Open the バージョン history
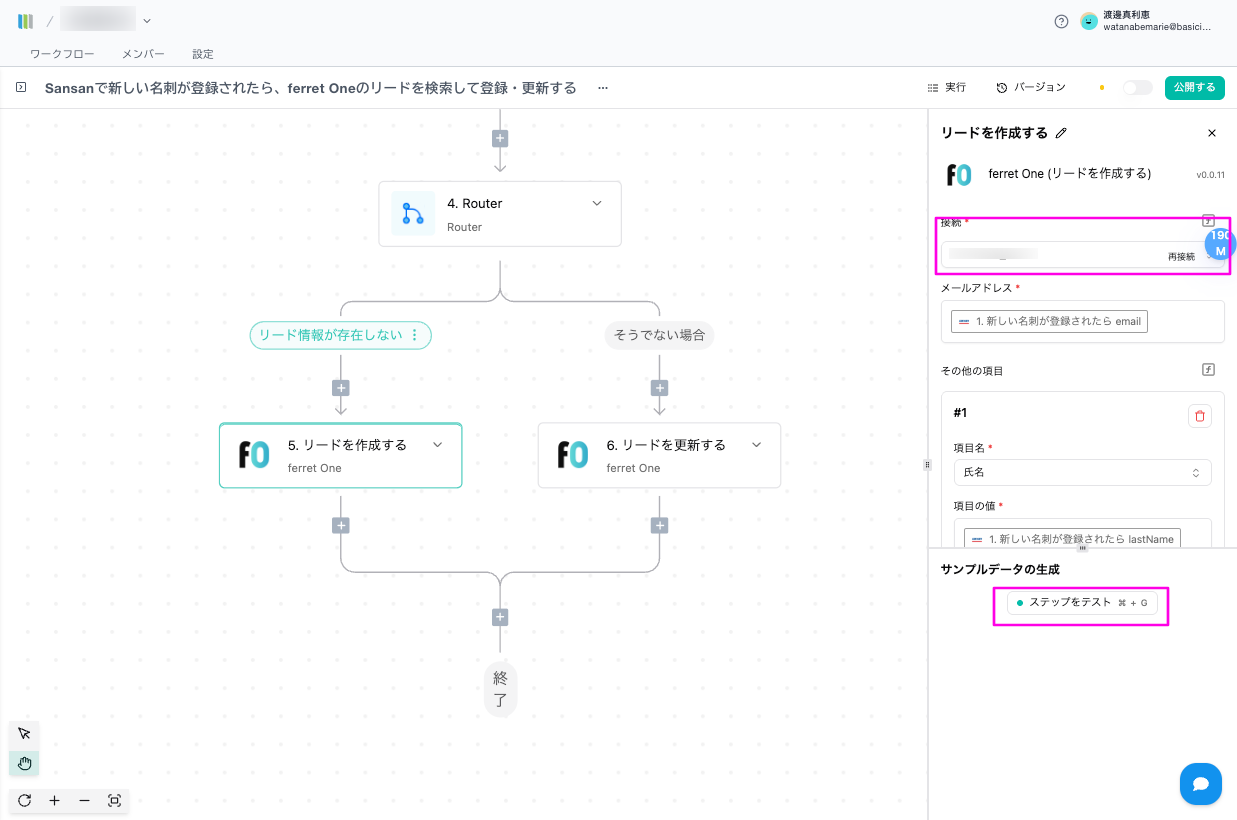 point(1031,88)
